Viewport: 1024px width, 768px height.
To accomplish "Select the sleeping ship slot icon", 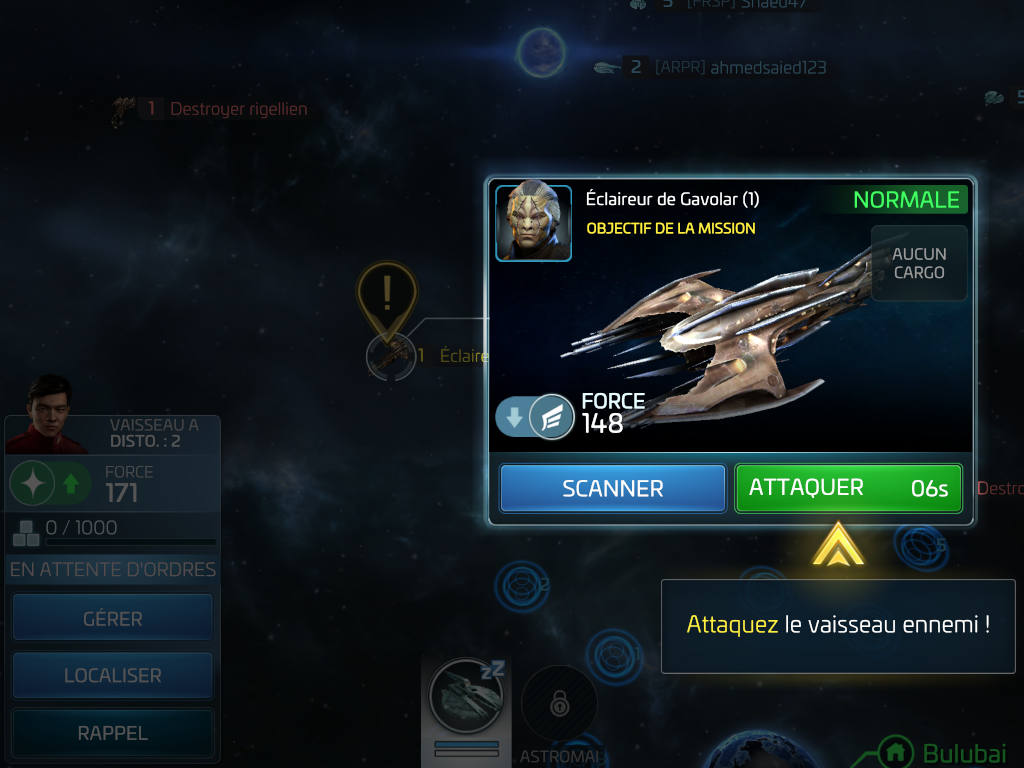I will [x=466, y=696].
